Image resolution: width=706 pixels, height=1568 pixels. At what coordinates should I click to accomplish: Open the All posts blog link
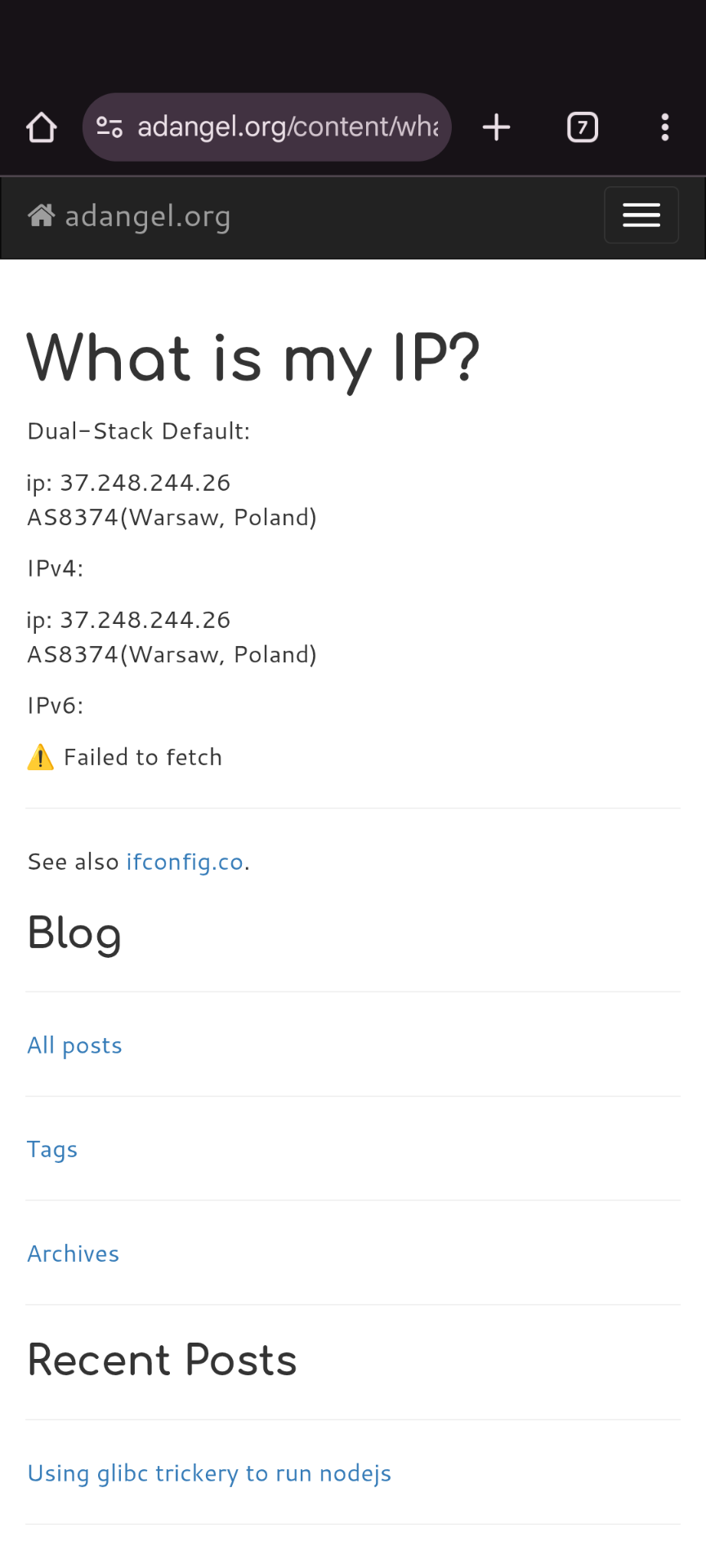pos(74,1045)
